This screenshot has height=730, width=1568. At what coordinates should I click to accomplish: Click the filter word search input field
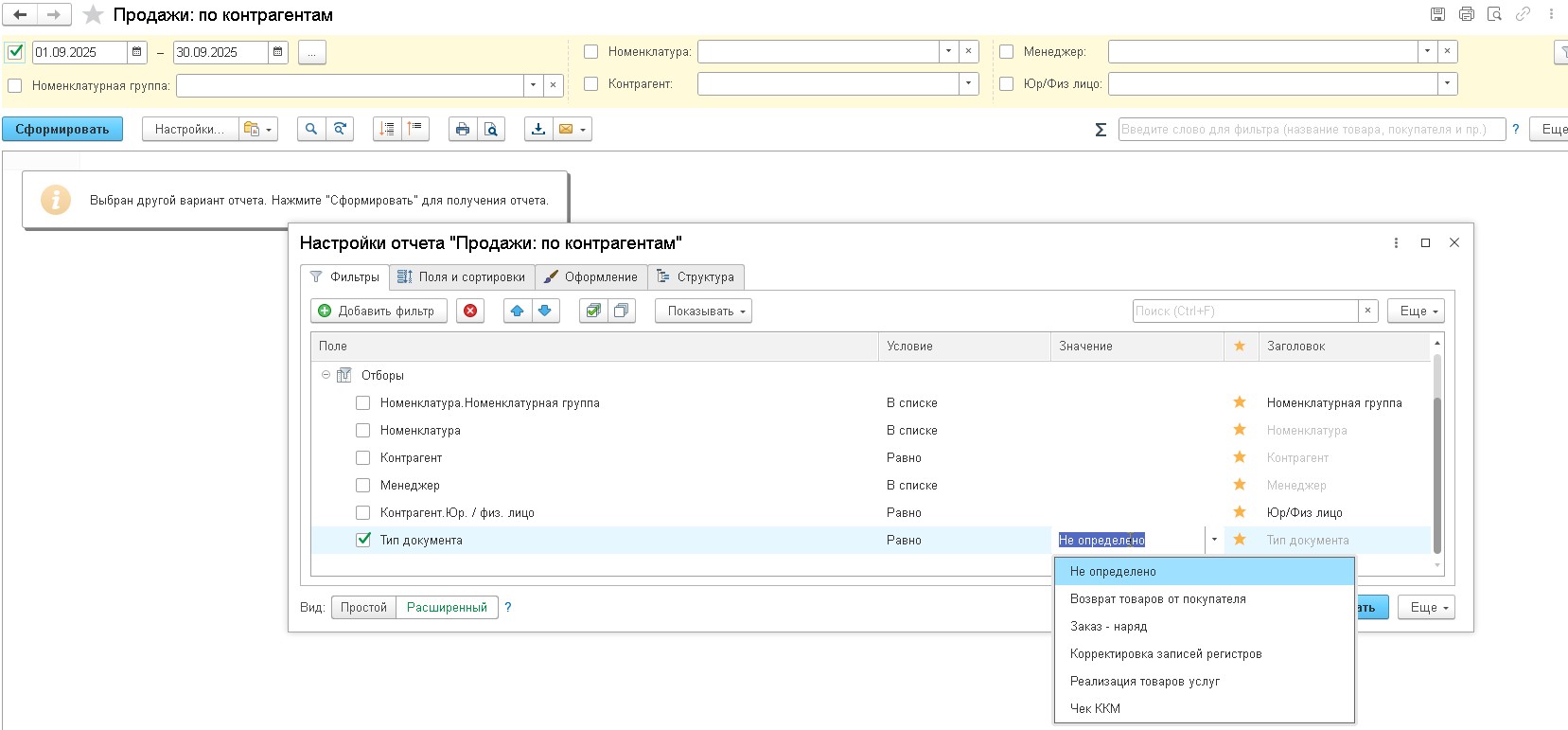[1311, 129]
